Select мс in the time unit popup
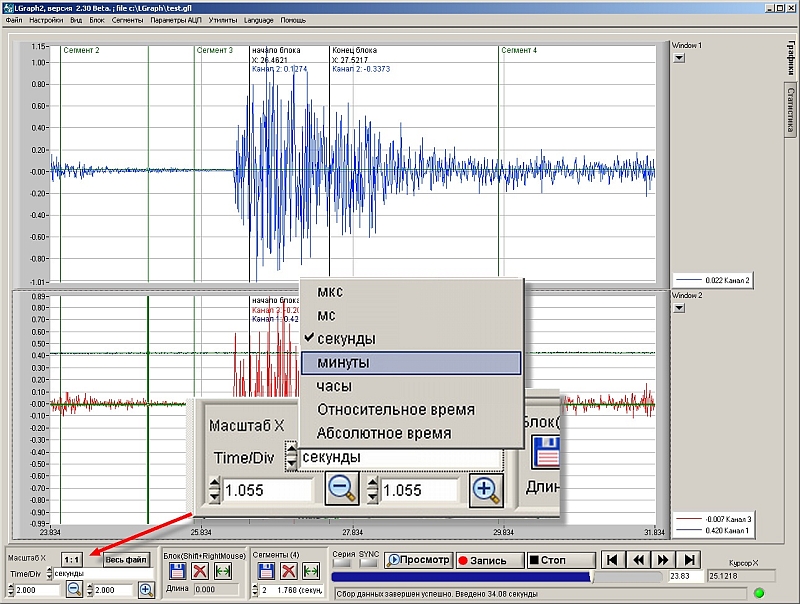 coord(411,315)
